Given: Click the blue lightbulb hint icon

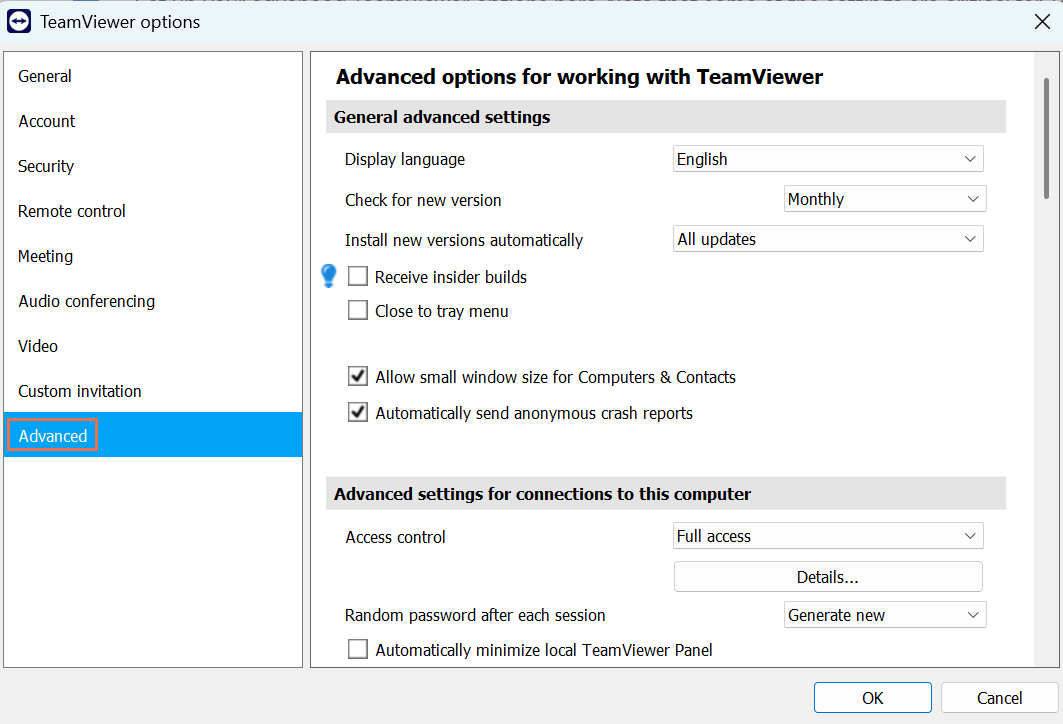Looking at the screenshot, I should tap(329, 276).
